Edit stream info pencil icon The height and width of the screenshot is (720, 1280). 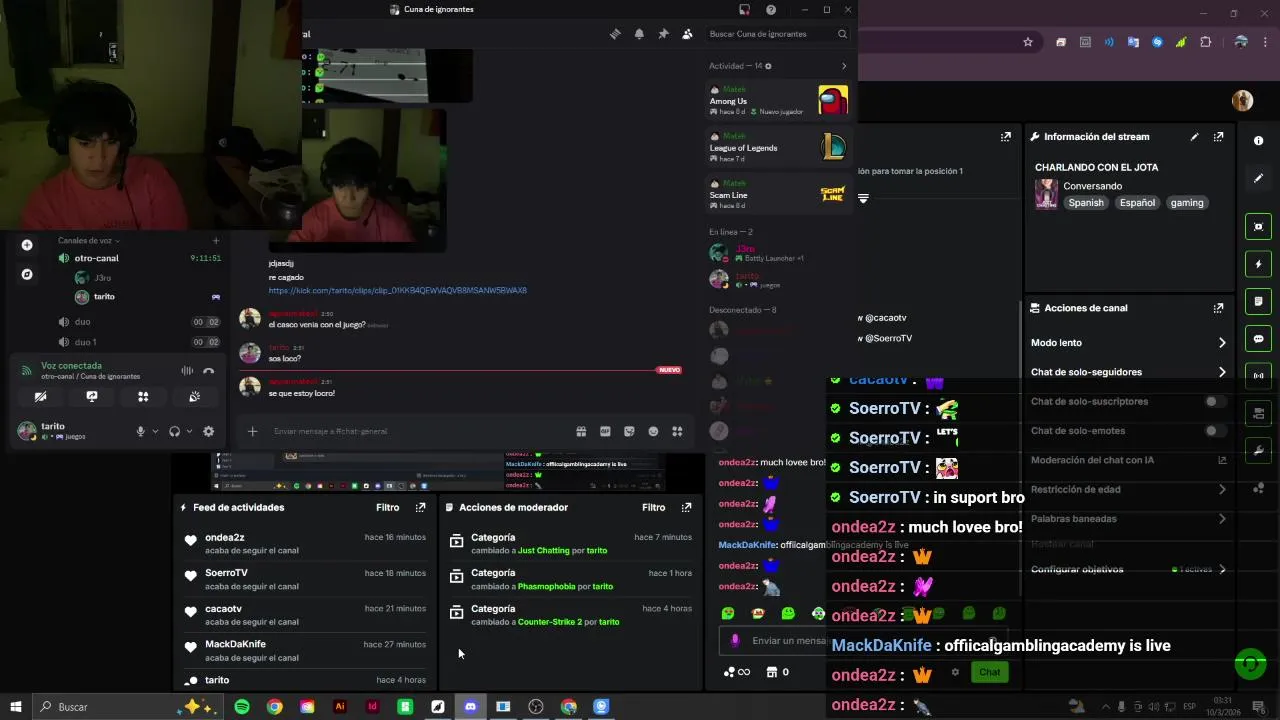1194,137
